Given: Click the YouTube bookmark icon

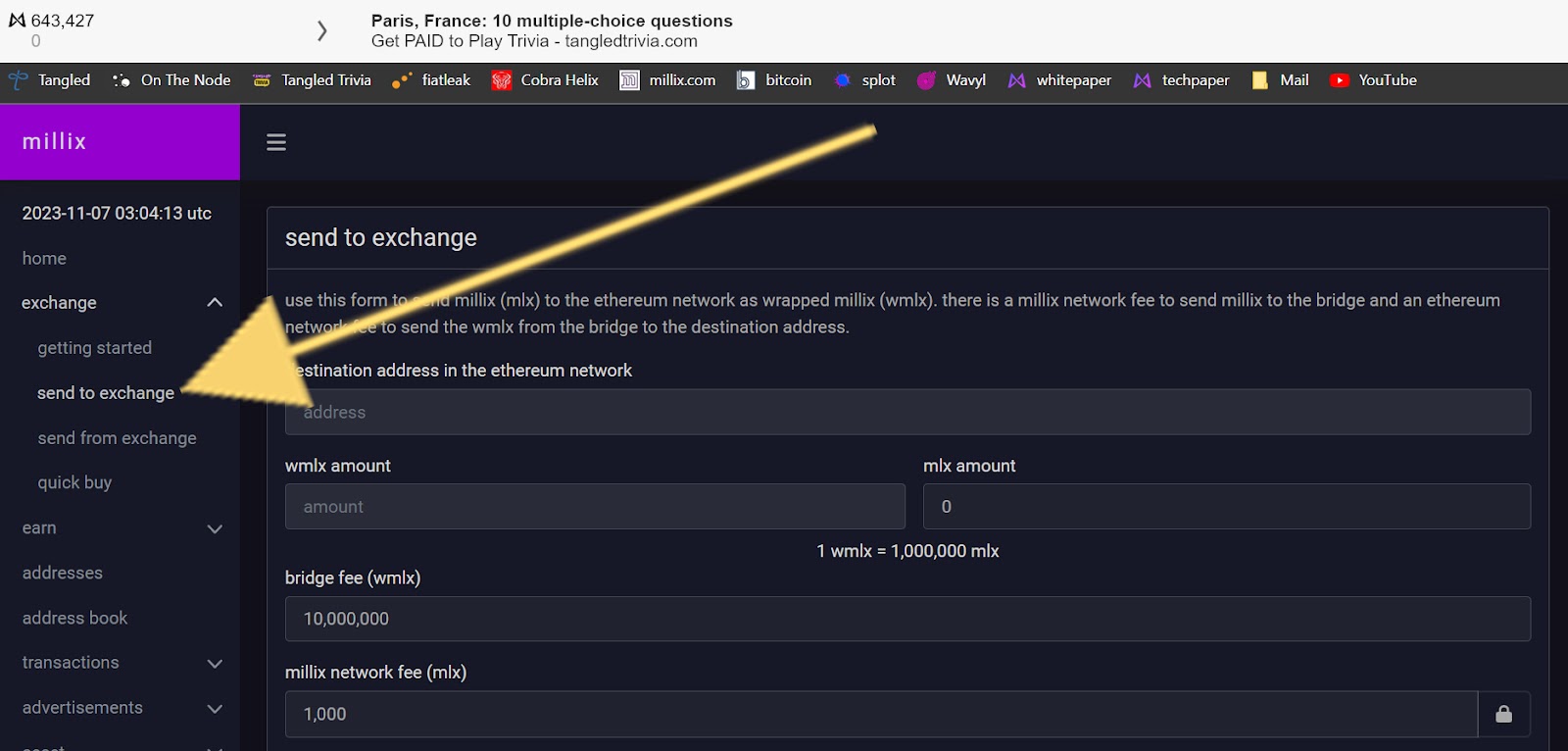Looking at the screenshot, I should (x=1340, y=80).
